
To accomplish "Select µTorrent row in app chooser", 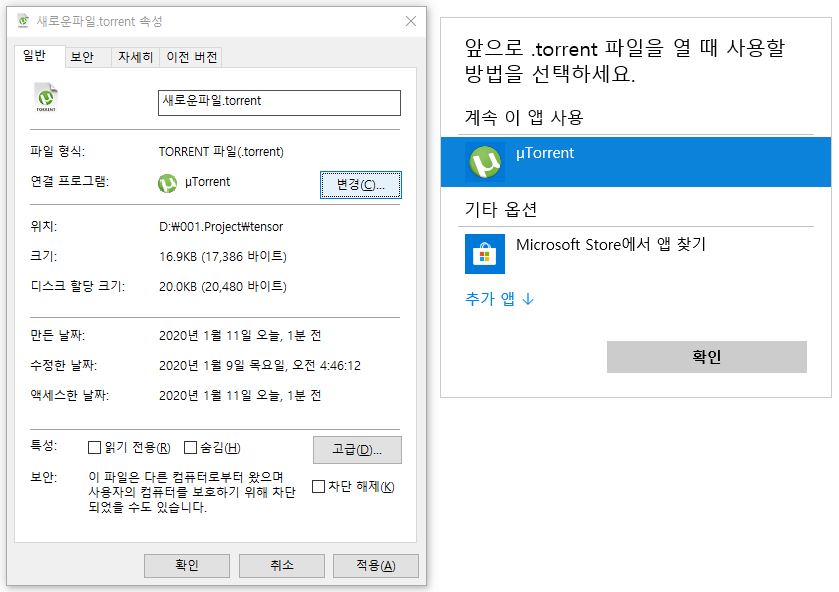I will [x=636, y=162].
